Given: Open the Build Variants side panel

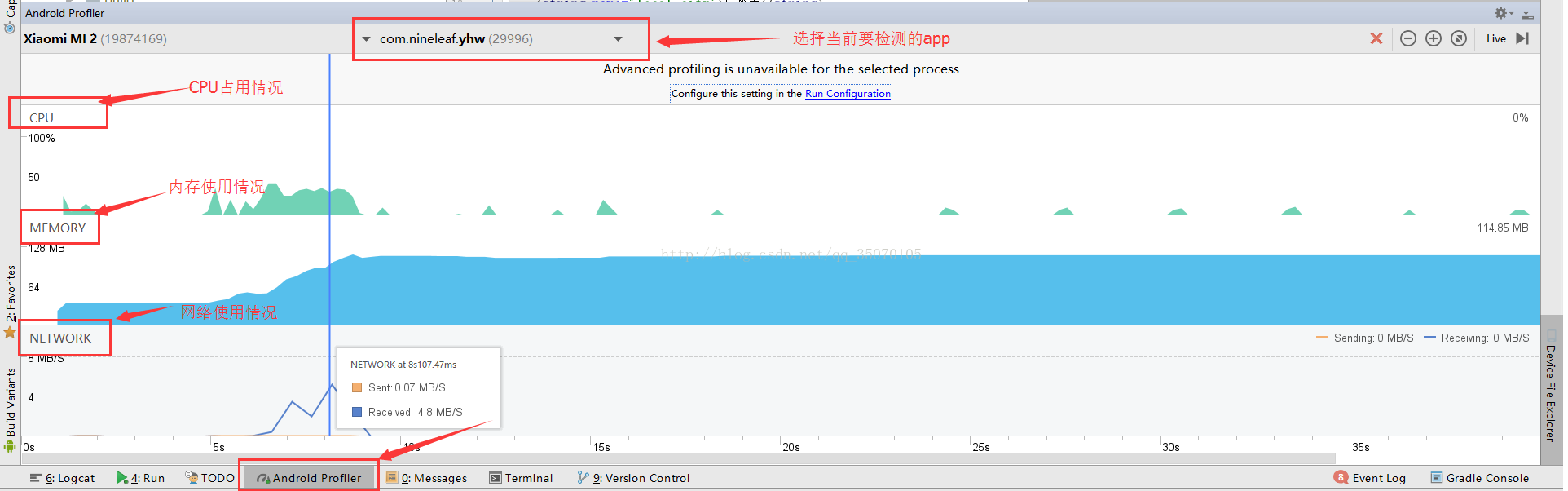Looking at the screenshot, I should pyautogui.click(x=11, y=402).
